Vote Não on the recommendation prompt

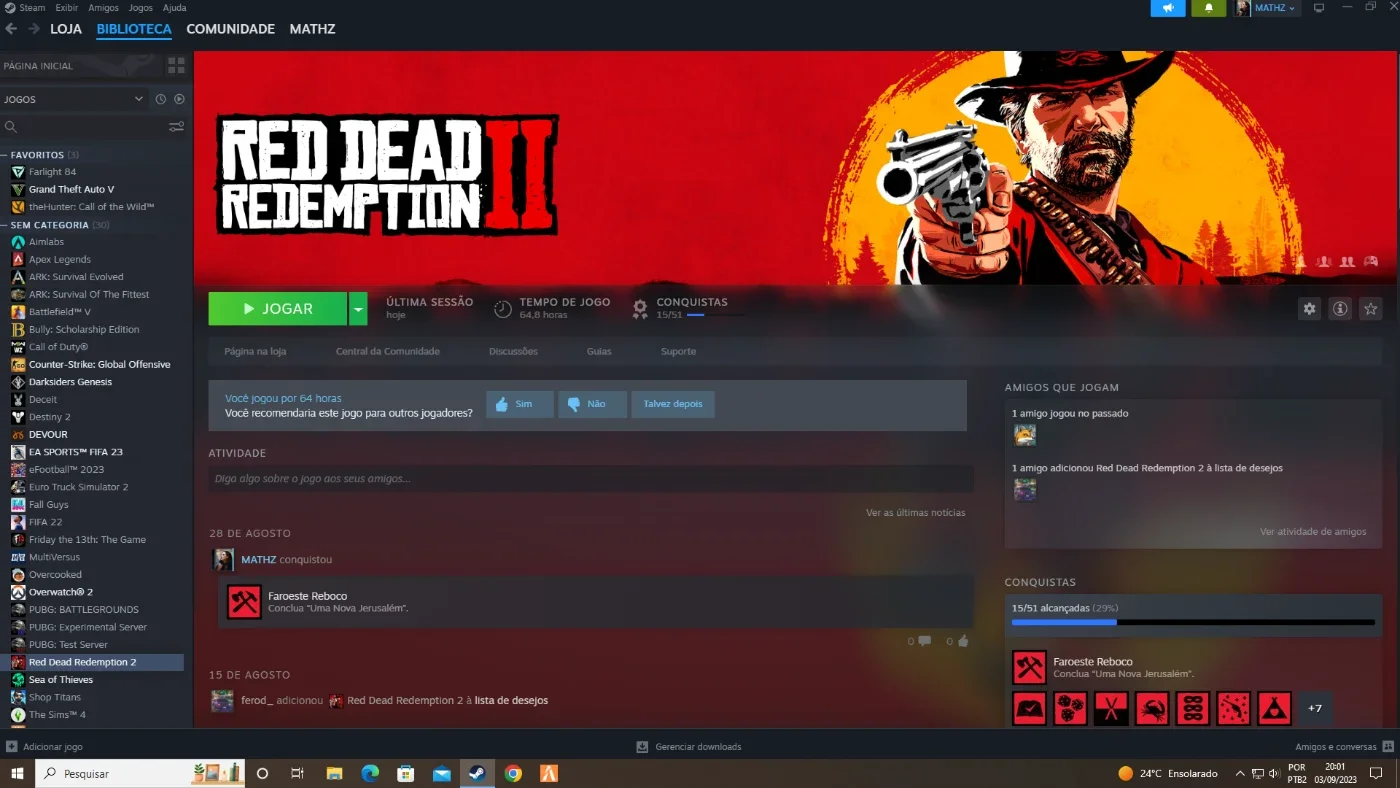[592, 404]
